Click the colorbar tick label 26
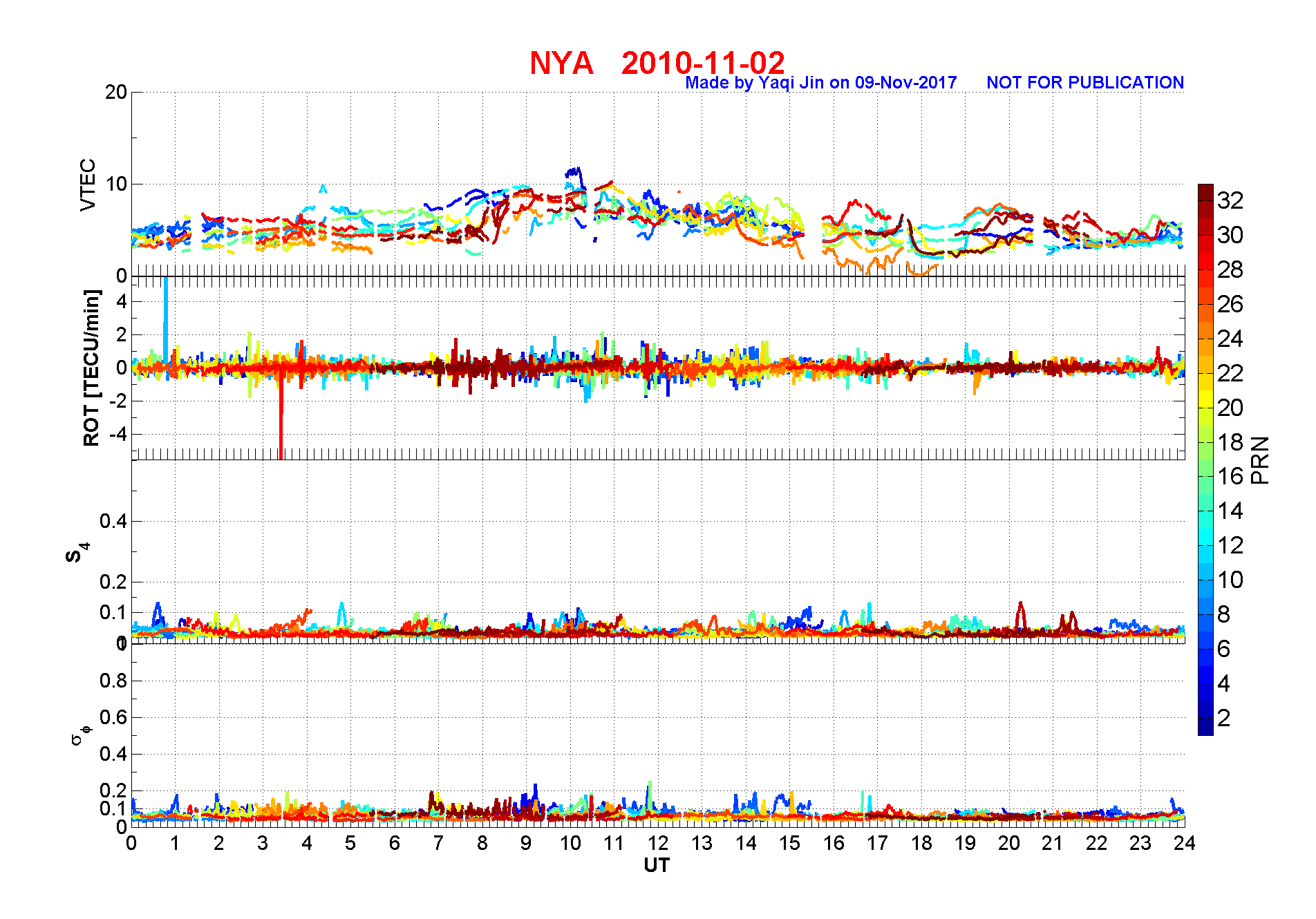This screenshot has height=919, width=1316. (x=1230, y=304)
